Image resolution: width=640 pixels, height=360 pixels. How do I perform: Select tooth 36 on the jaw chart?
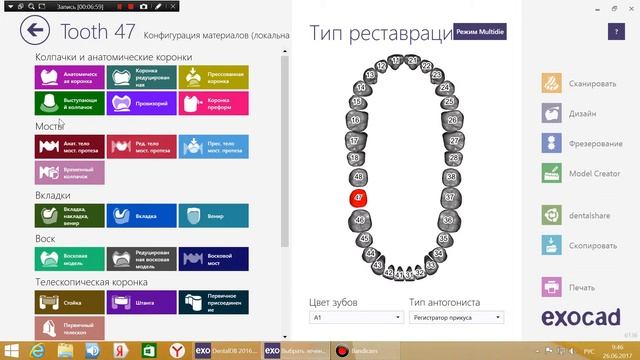[x=448, y=220]
